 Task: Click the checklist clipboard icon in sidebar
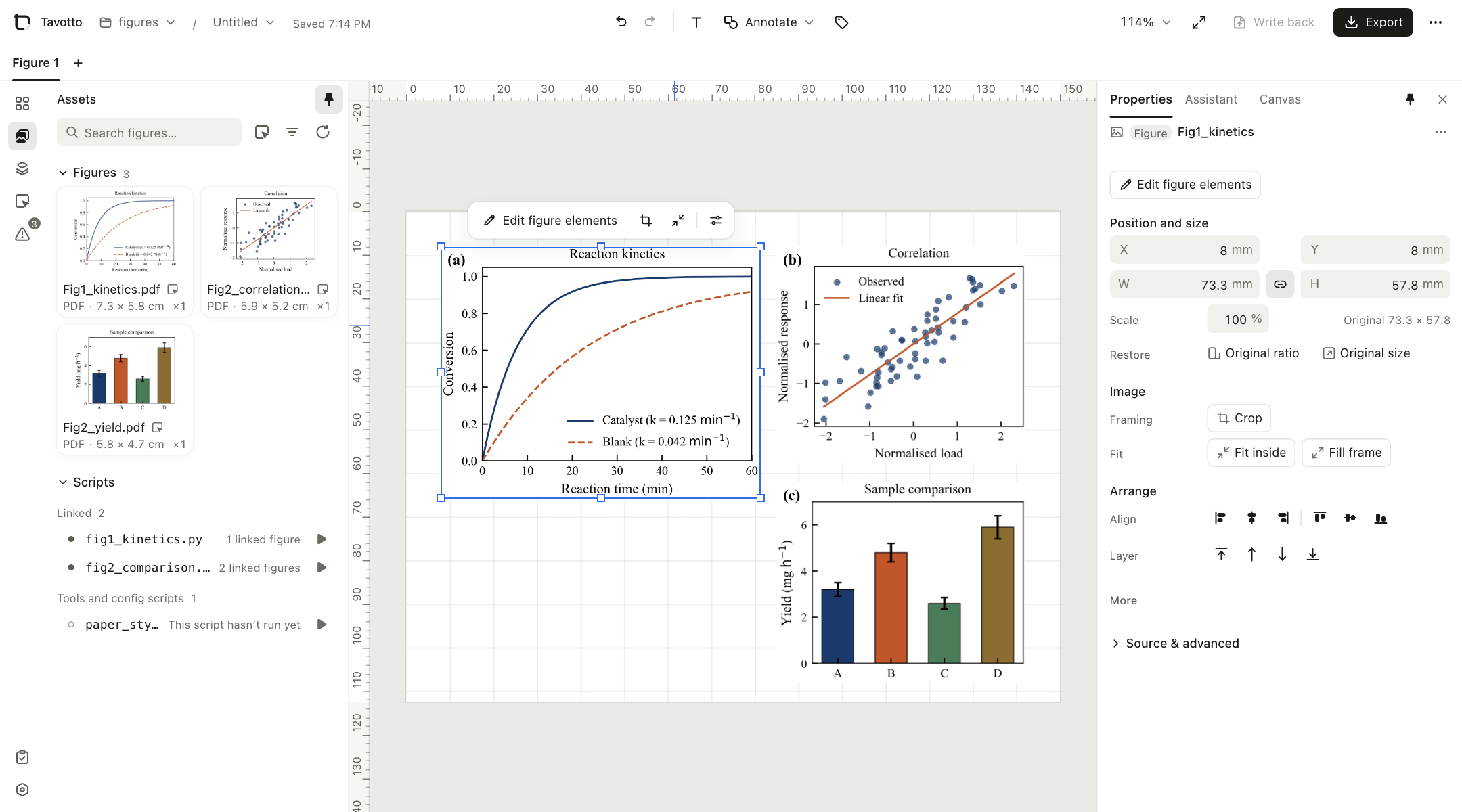(x=22, y=757)
